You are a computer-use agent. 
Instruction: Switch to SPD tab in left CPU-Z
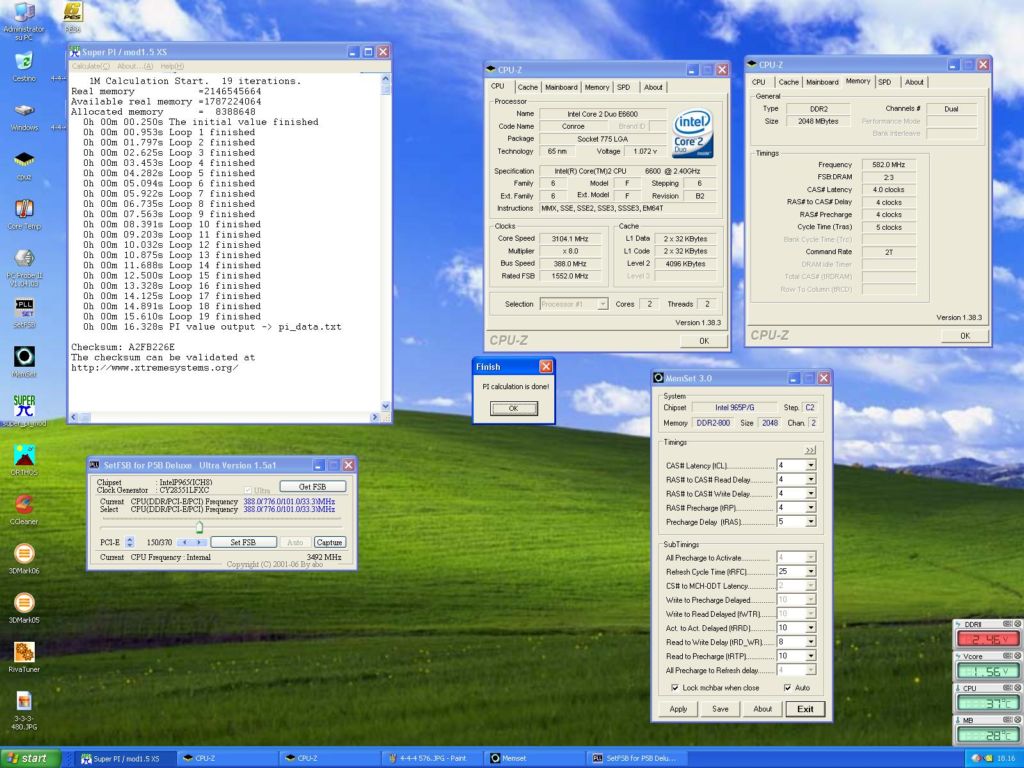[624, 87]
